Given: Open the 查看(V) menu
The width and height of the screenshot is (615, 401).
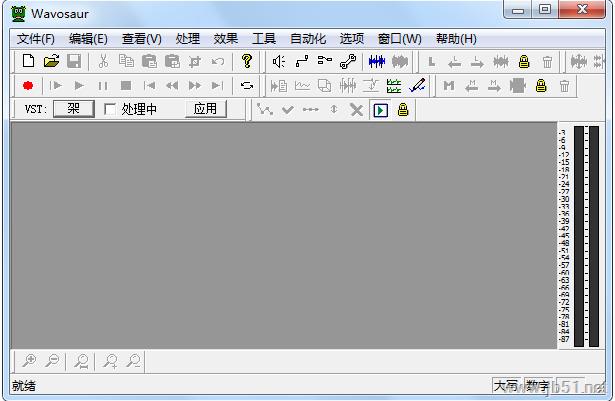Looking at the screenshot, I should click(x=142, y=39).
